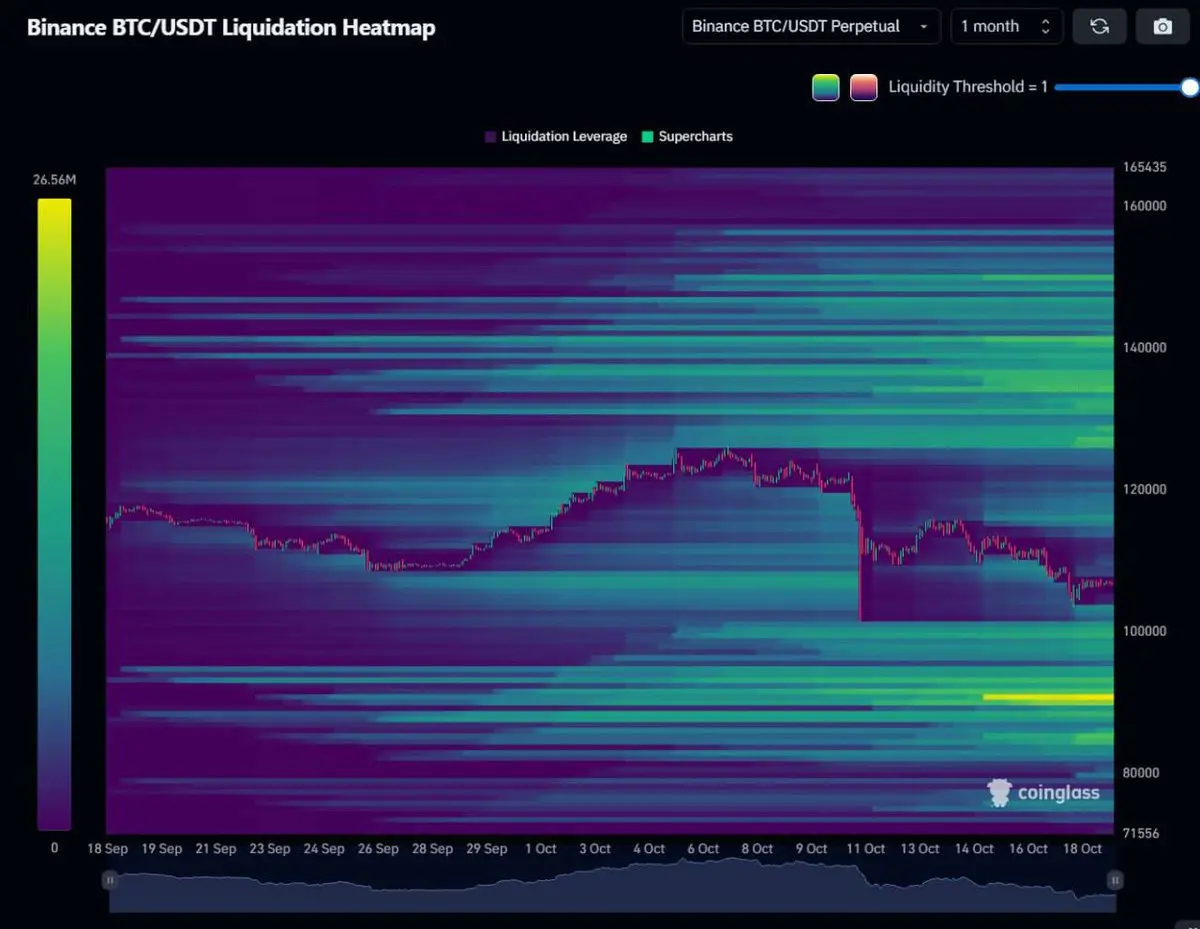Select the pink-orange color theme swatch
Screen dimensions: 1200x929
click(x=863, y=87)
